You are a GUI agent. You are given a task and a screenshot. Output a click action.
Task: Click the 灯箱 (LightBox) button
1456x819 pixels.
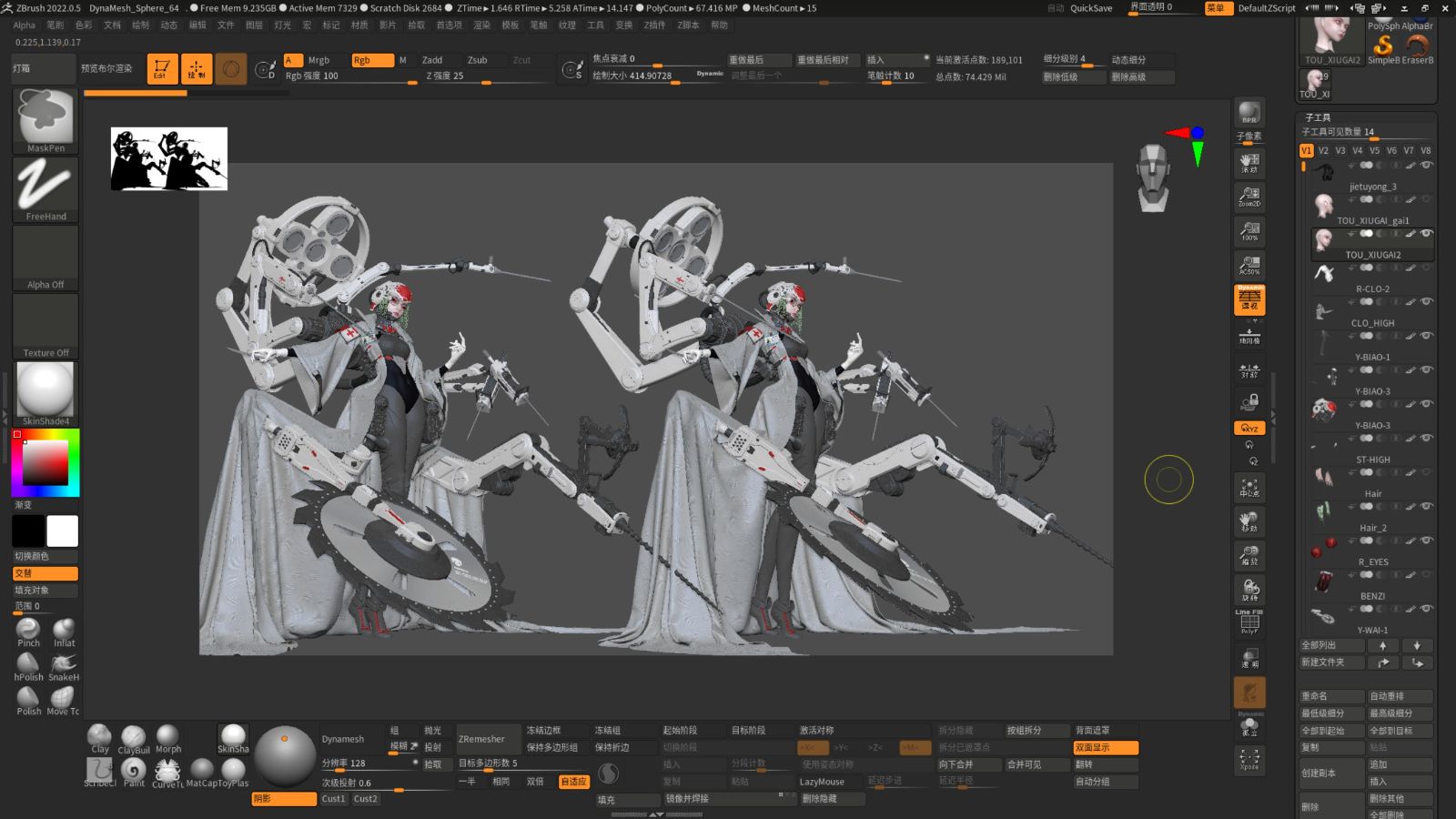pos(43,68)
